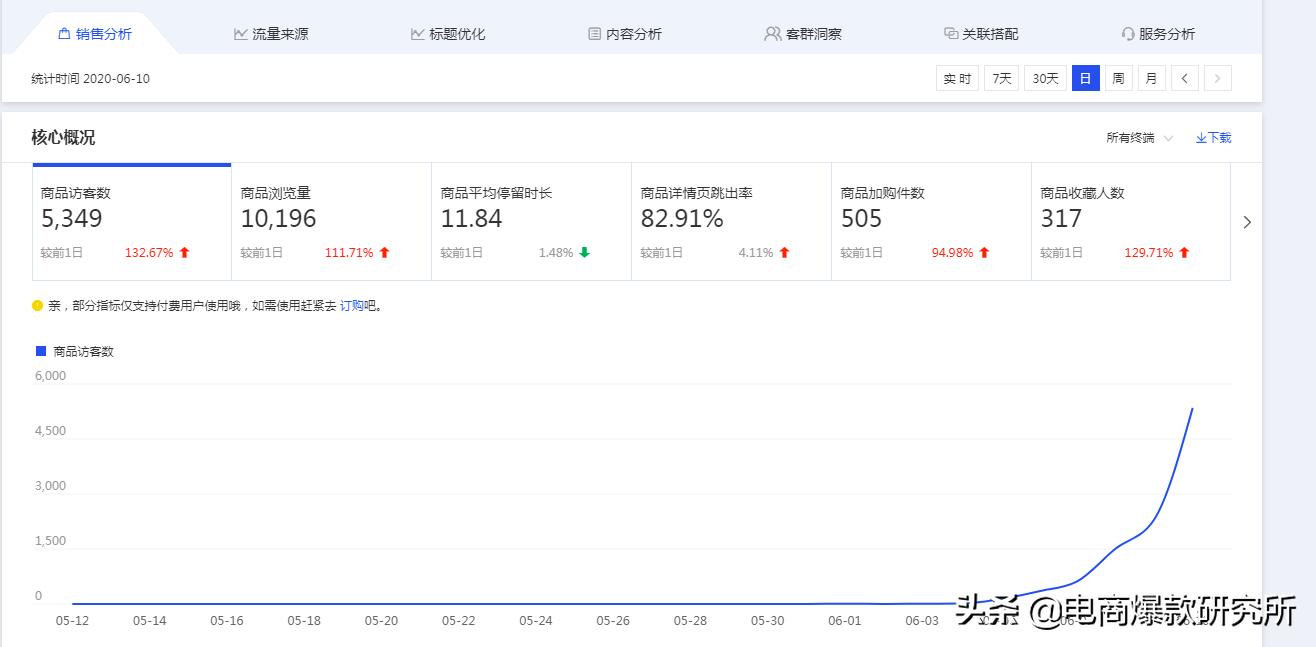The image size is (1316, 647).
Task: Click the left date navigation arrow
Action: pyautogui.click(x=1184, y=77)
